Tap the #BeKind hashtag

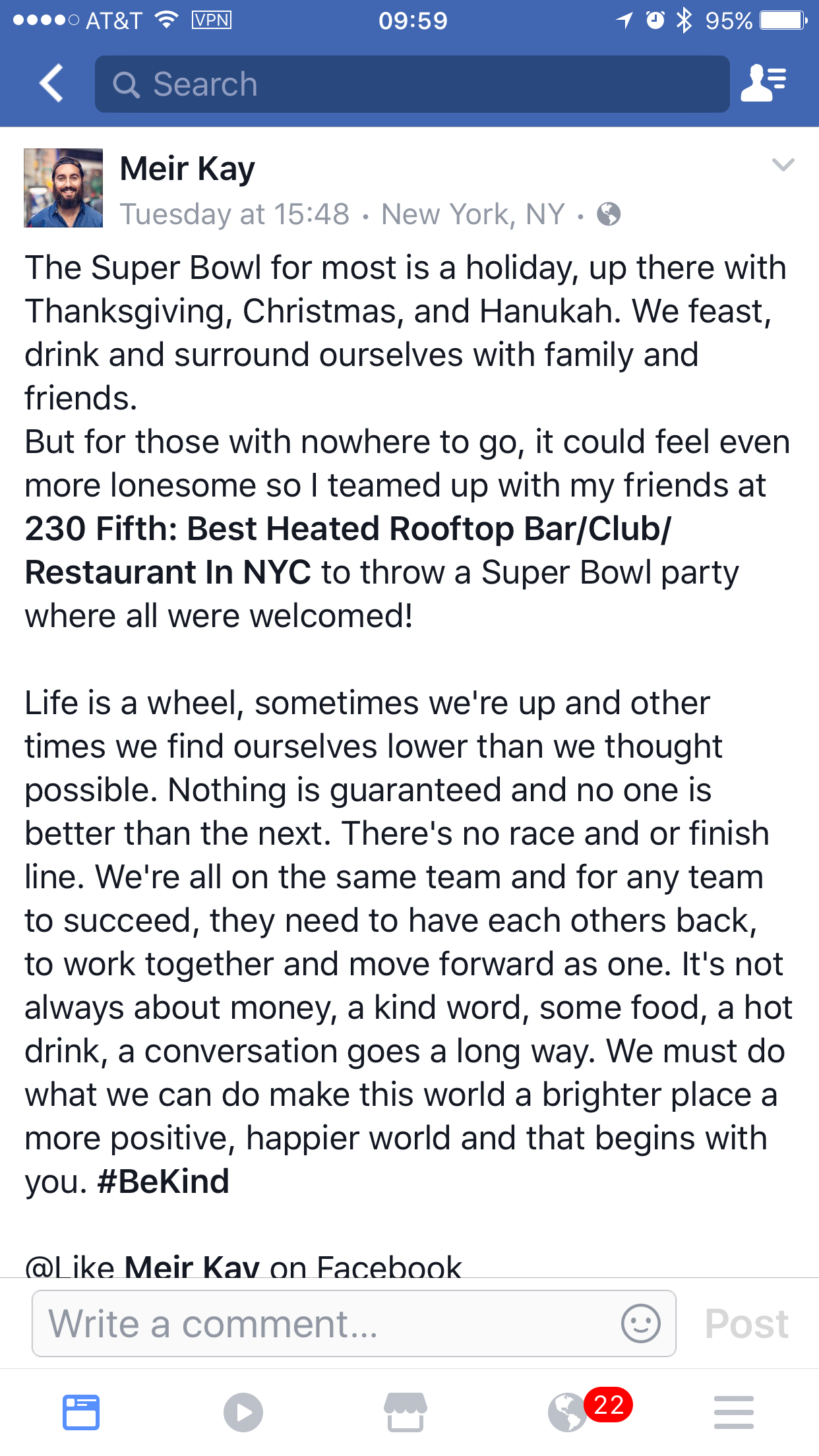point(163,1182)
